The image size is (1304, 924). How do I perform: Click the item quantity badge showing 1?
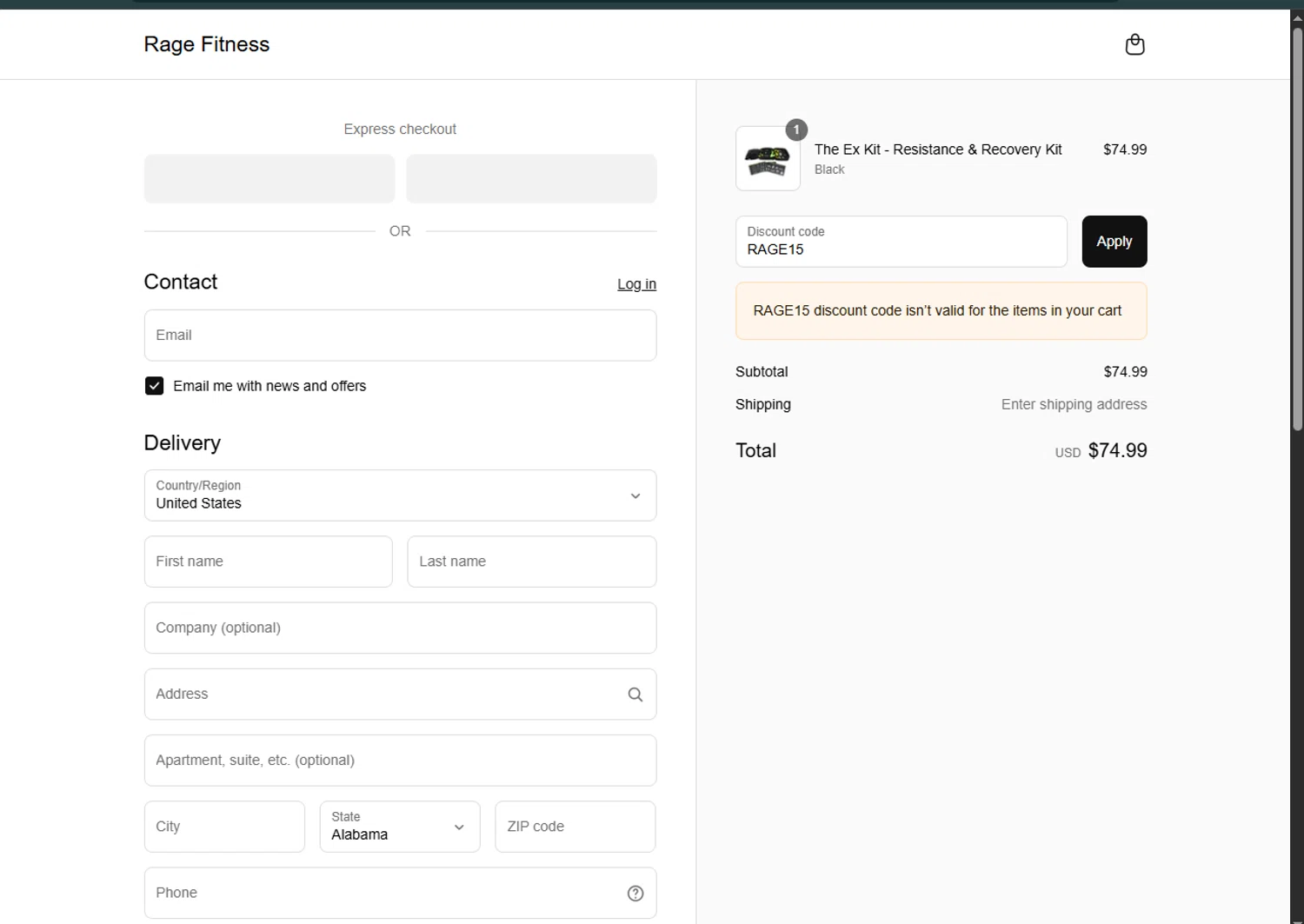[796, 130]
